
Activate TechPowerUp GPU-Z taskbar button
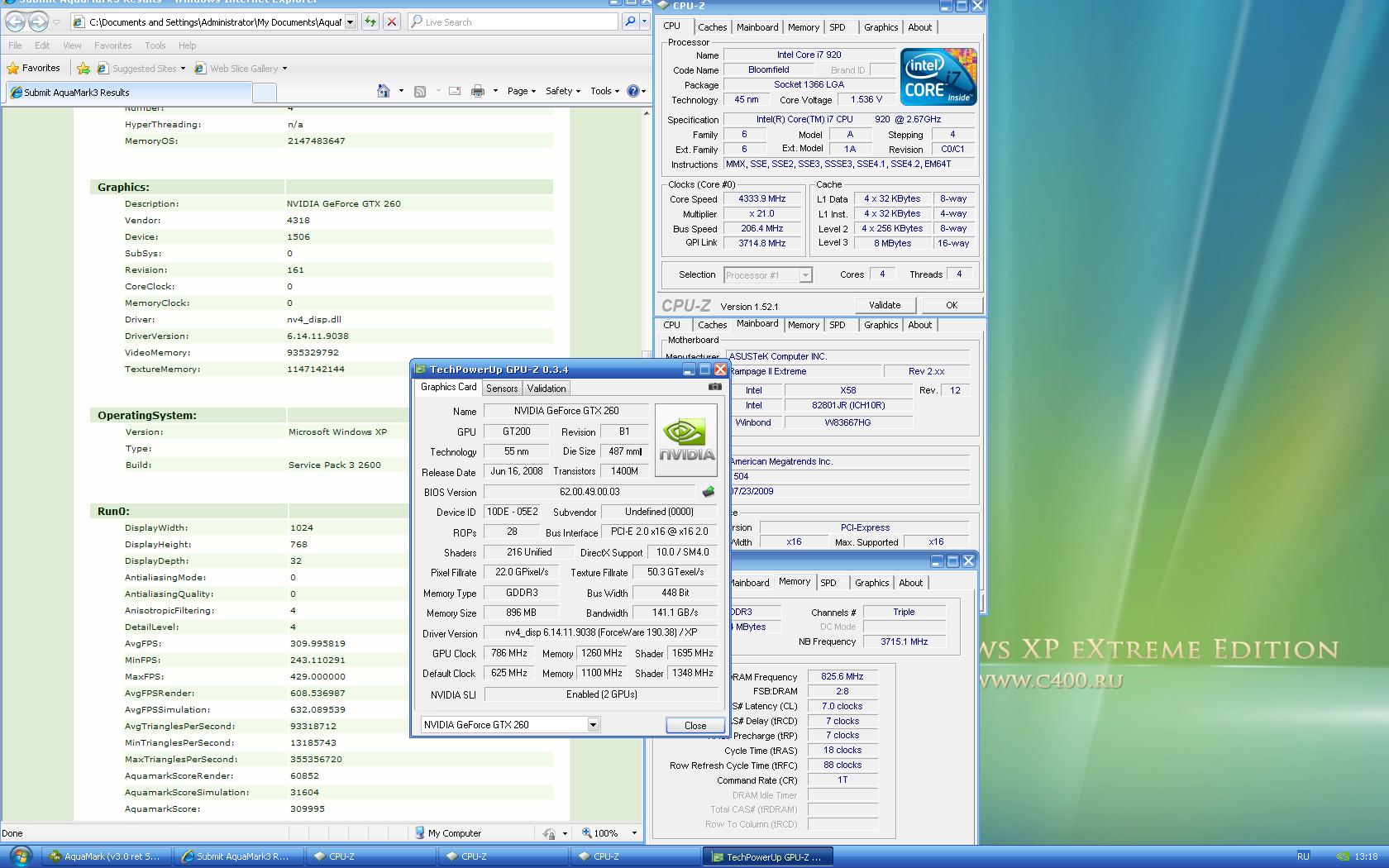(767, 856)
